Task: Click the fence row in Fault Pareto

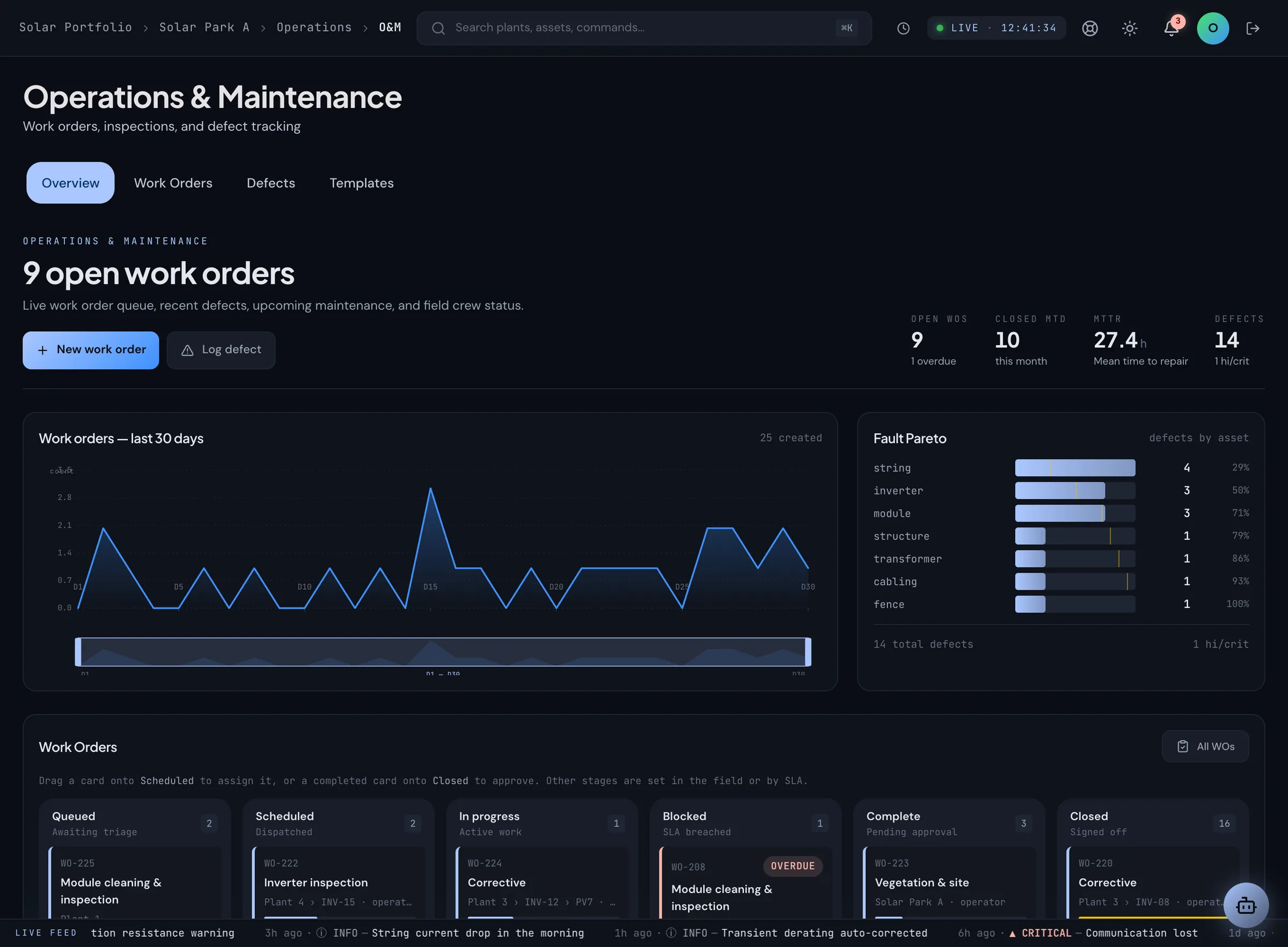Action: (1060, 604)
